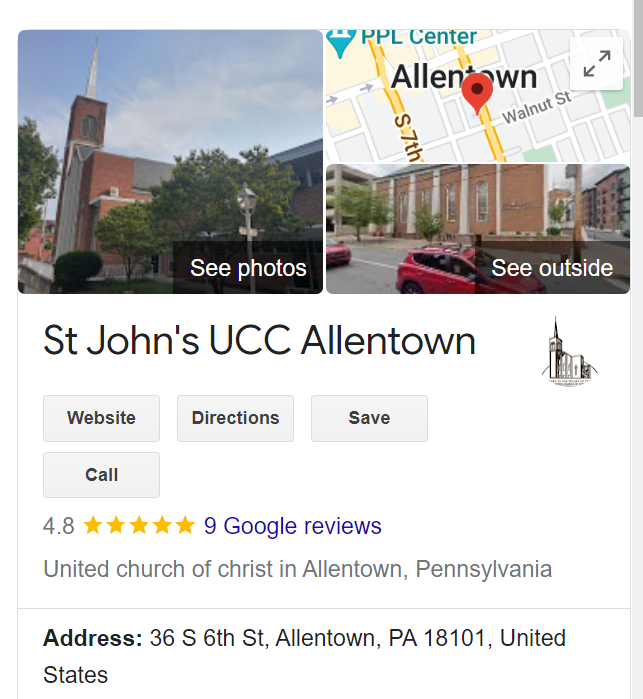Click the five gold rating stars
Image resolution: width=643 pixels, height=699 pixels.
[x=139, y=525]
